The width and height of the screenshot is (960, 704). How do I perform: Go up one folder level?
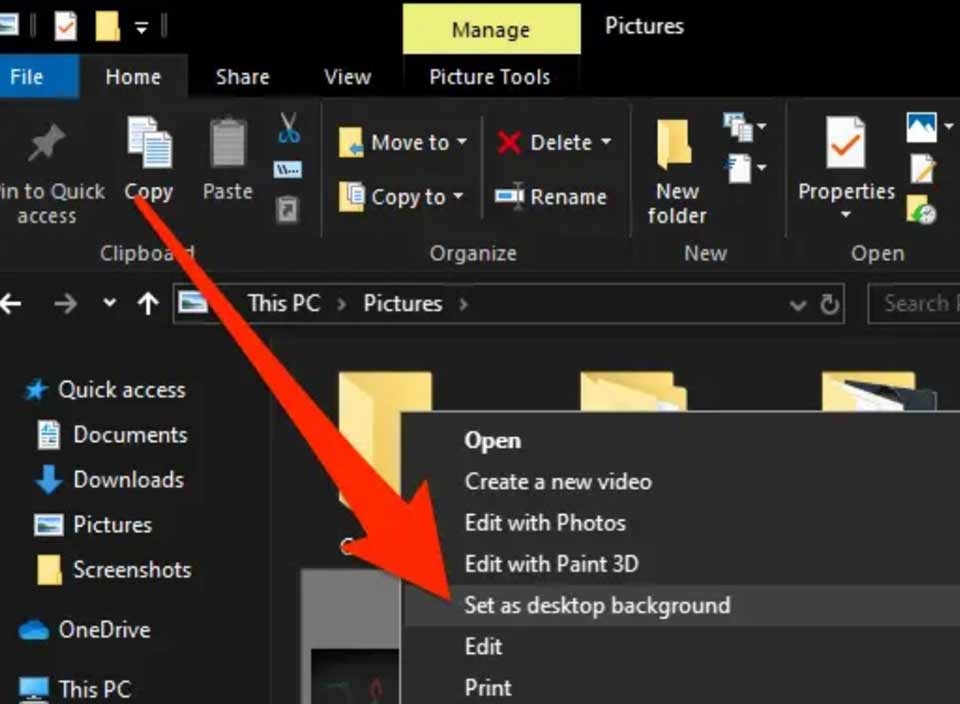tap(148, 303)
